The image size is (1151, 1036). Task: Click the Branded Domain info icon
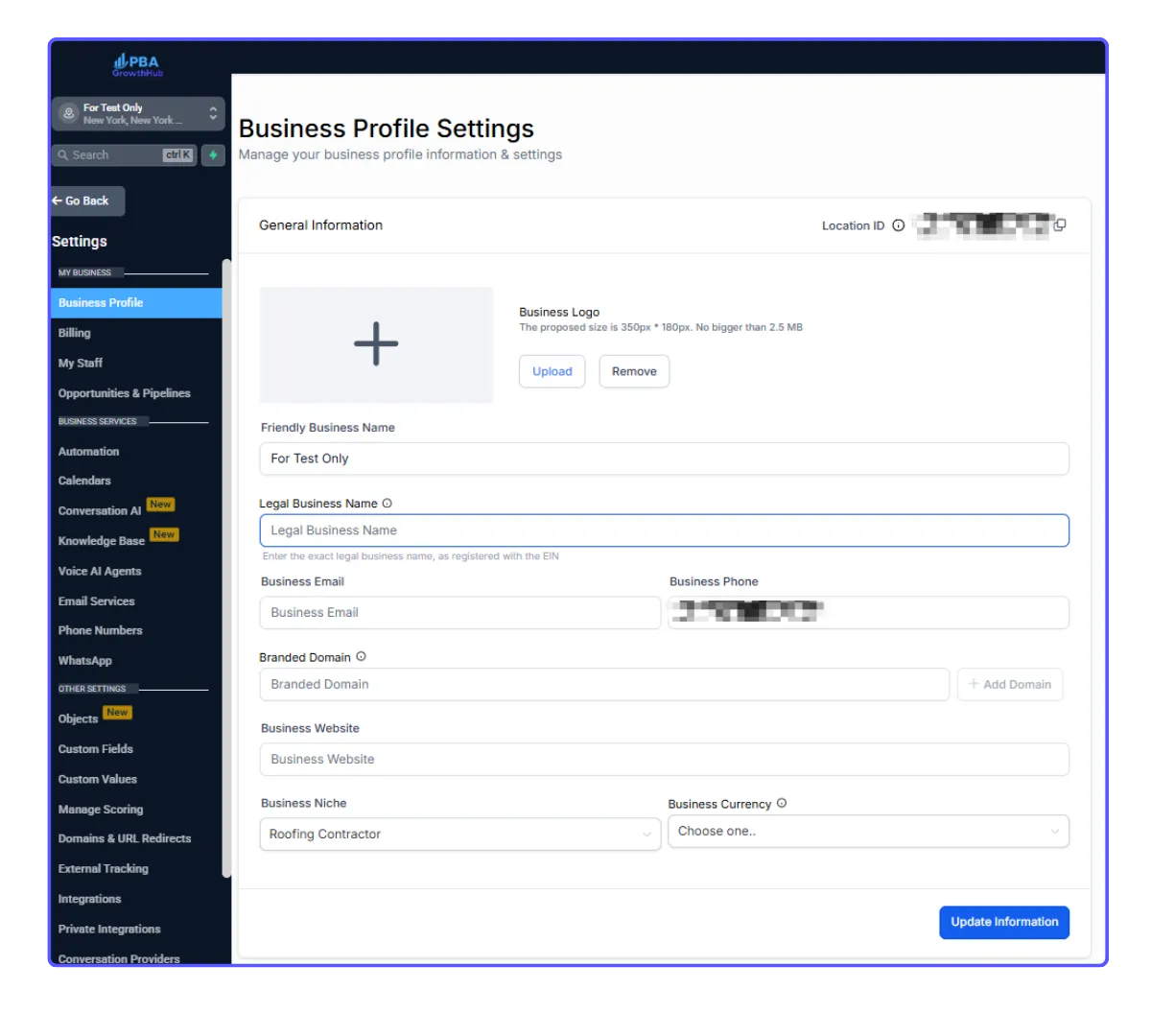click(361, 657)
